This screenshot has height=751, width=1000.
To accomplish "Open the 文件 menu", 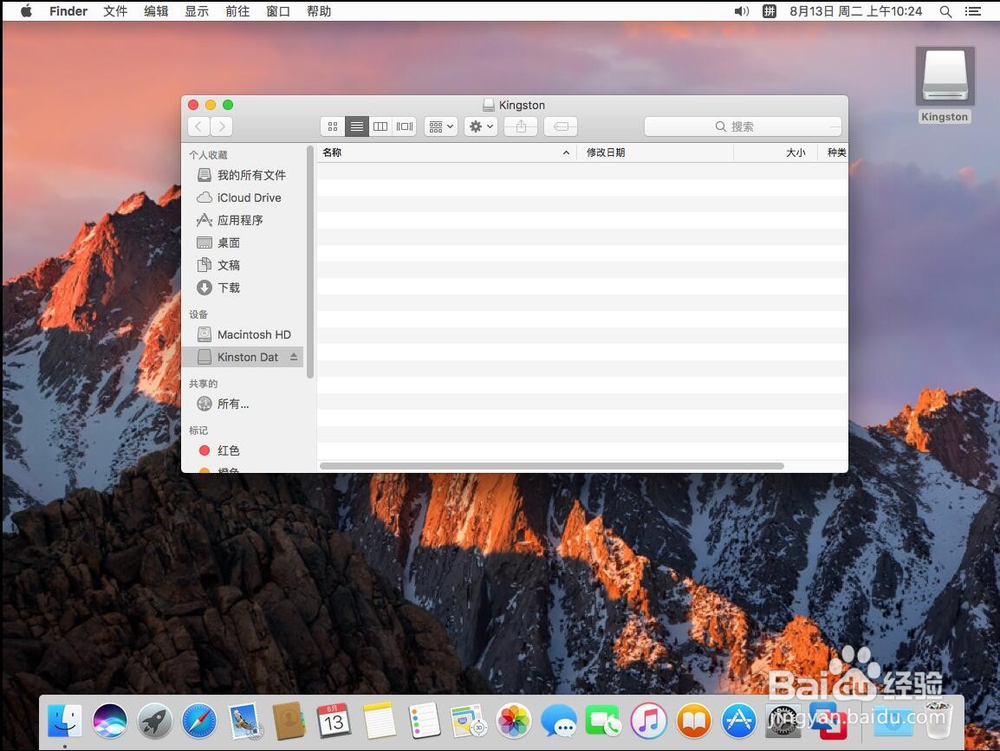I will click(115, 11).
